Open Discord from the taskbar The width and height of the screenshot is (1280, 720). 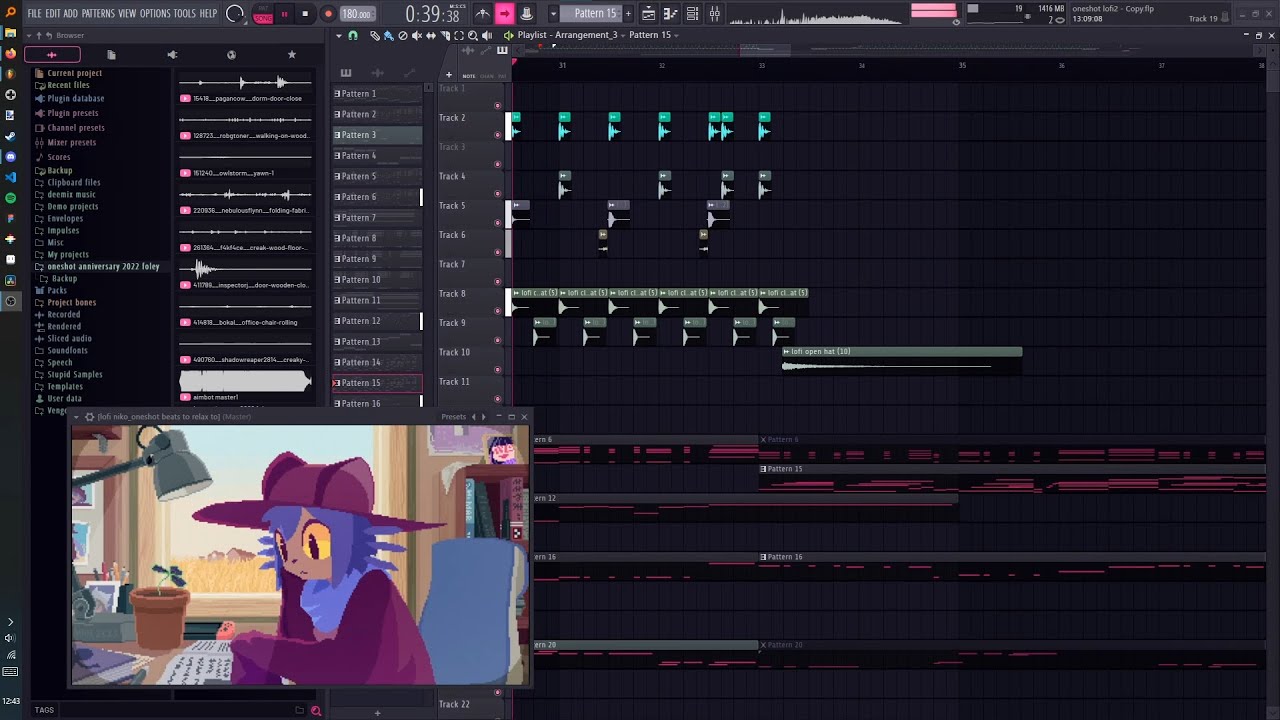(x=11, y=157)
